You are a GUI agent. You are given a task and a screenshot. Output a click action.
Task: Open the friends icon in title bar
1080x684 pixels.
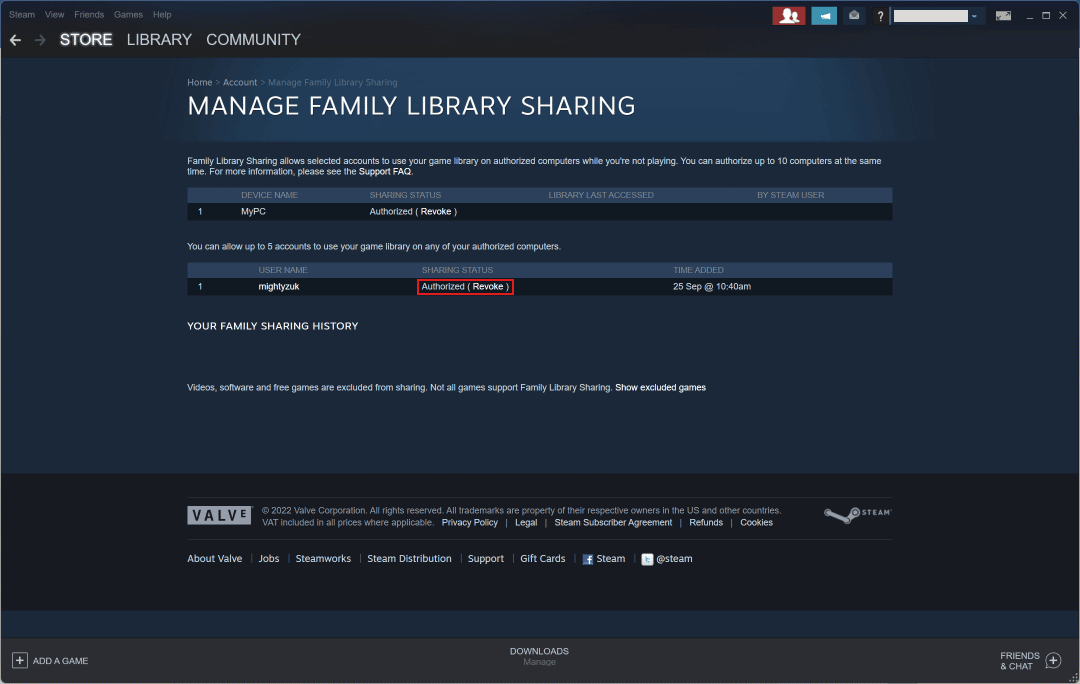pyautogui.click(x=789, y=15)
